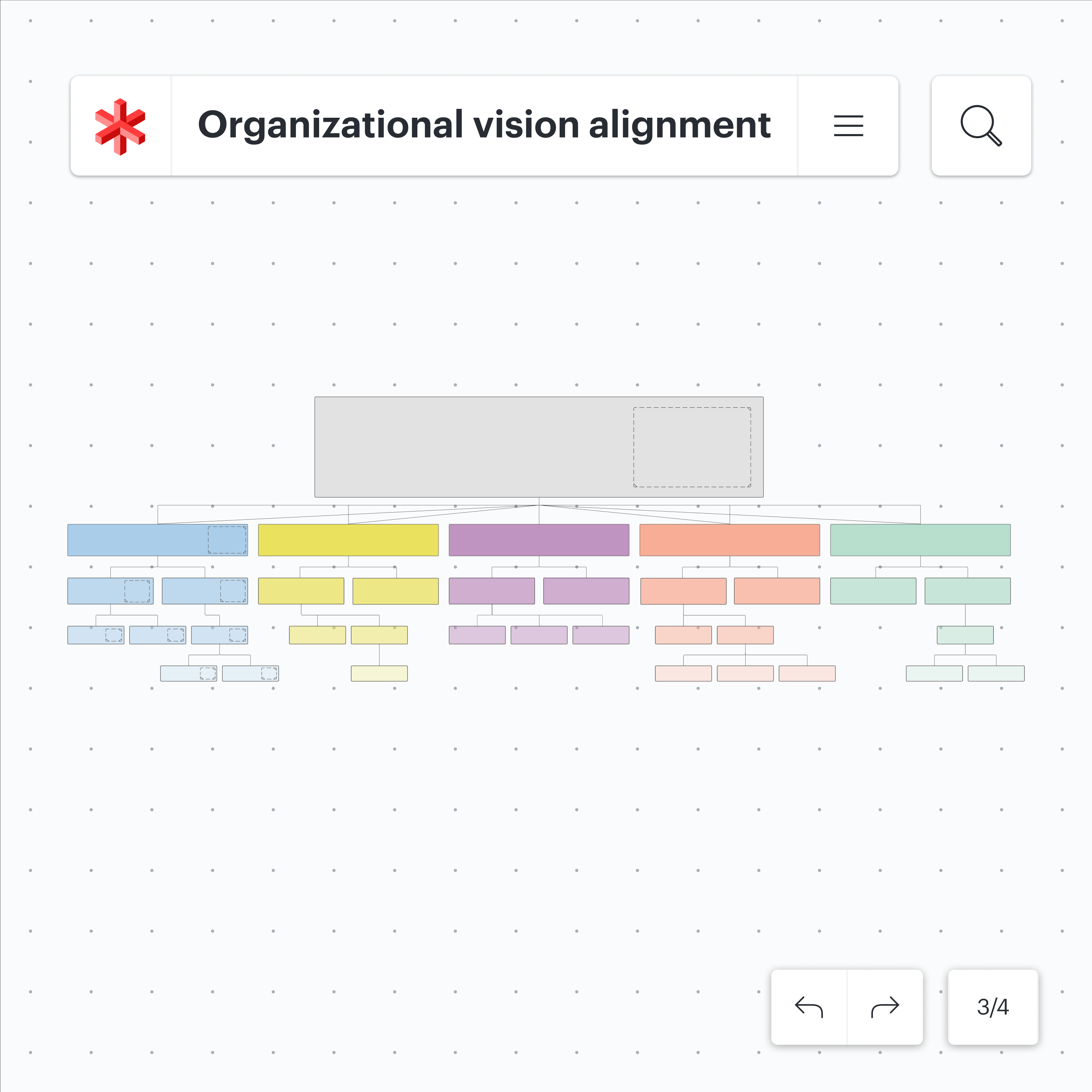The height and width of the screenshot is (1092, 1092).
Task: Select the top-level blue node
Action: (x=136, y=540)
